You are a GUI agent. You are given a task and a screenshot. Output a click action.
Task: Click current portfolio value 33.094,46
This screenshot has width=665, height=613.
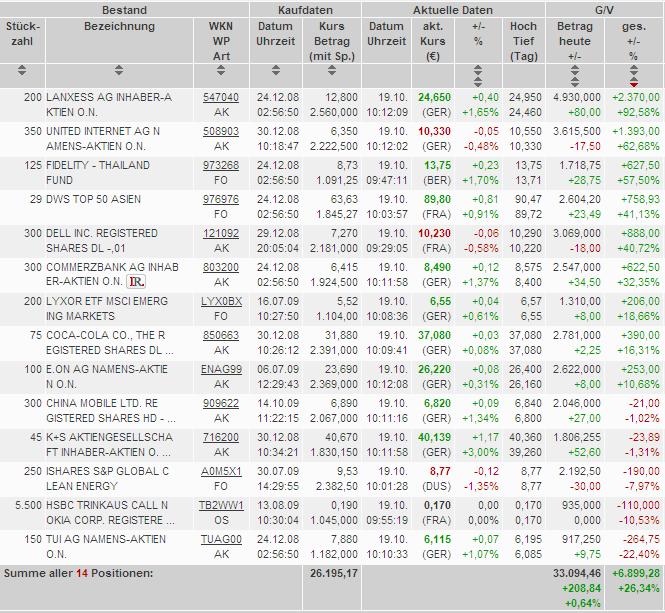pos(577,573)
